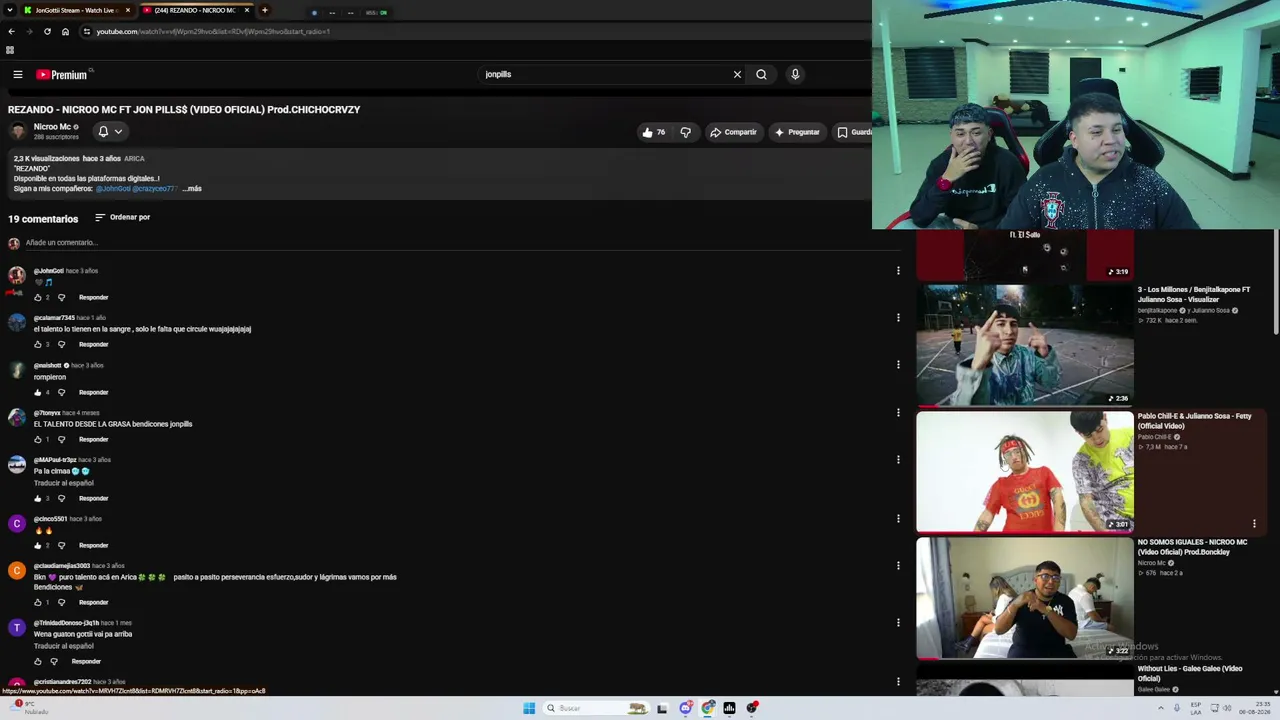Close the REZANDO YouTube tab
Image resolution: width=1280 pixels, height=720 pixels.
pyautogui.click(x=247, y=10)
